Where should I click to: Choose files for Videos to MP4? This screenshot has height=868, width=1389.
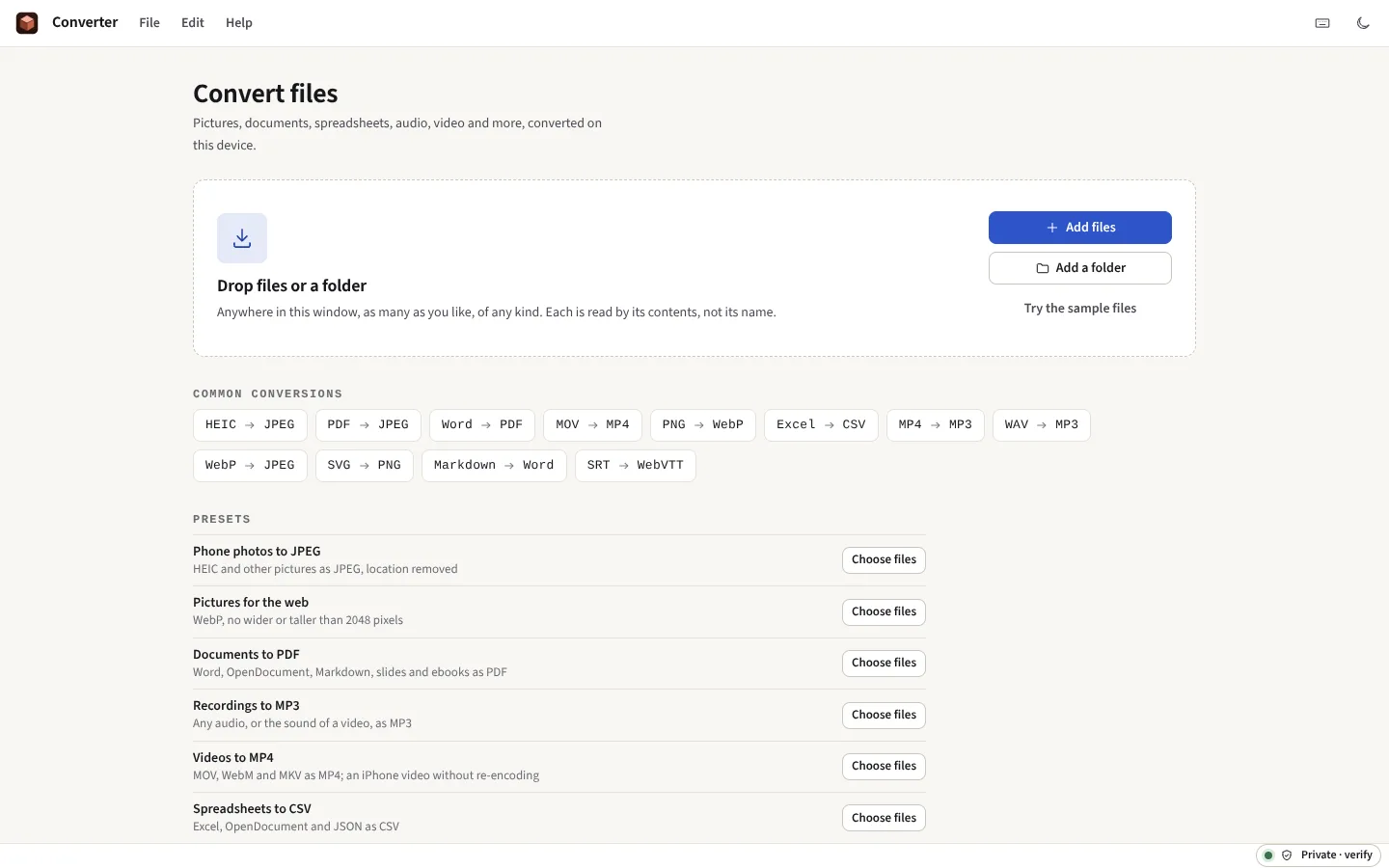click(884, 767)
